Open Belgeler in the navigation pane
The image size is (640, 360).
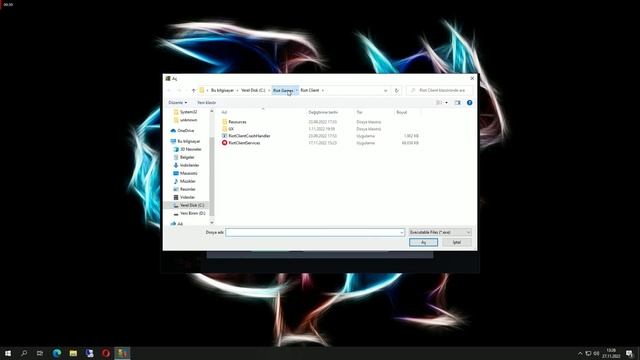click(187, 157)
